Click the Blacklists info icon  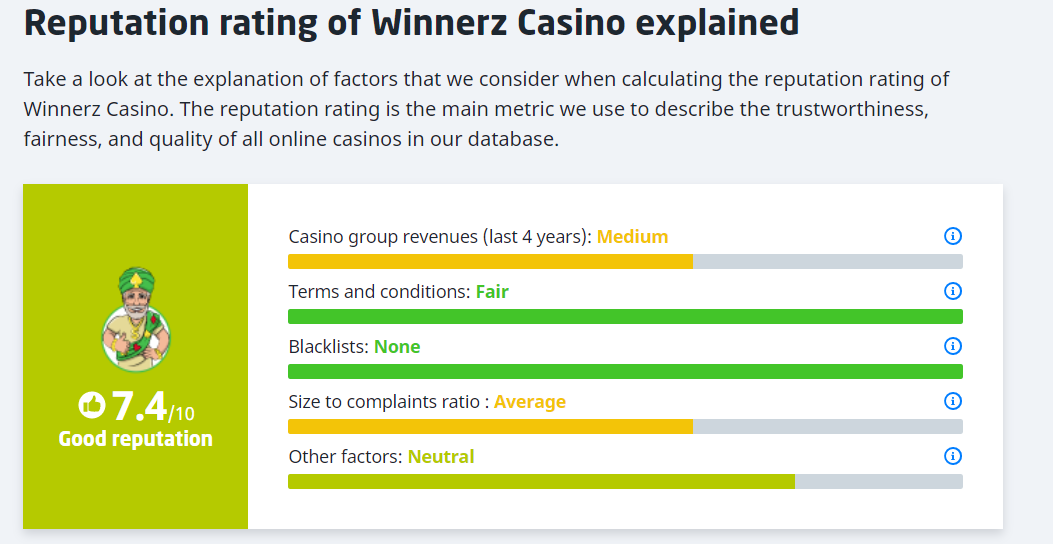[952, 346]
